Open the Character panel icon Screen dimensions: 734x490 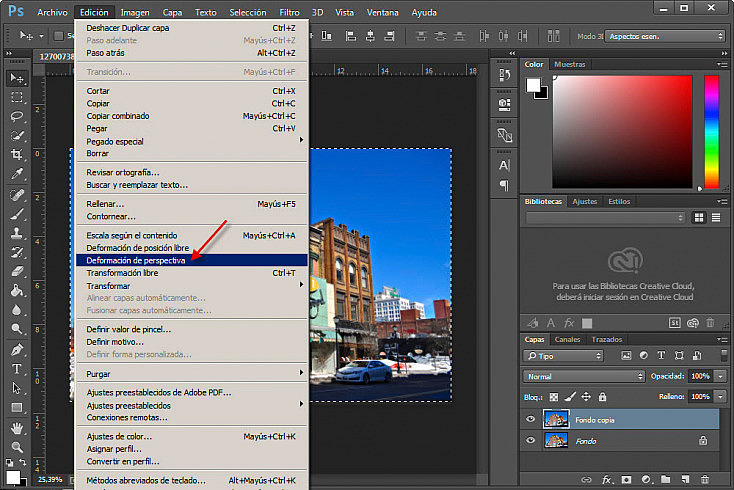pos(504,165)
